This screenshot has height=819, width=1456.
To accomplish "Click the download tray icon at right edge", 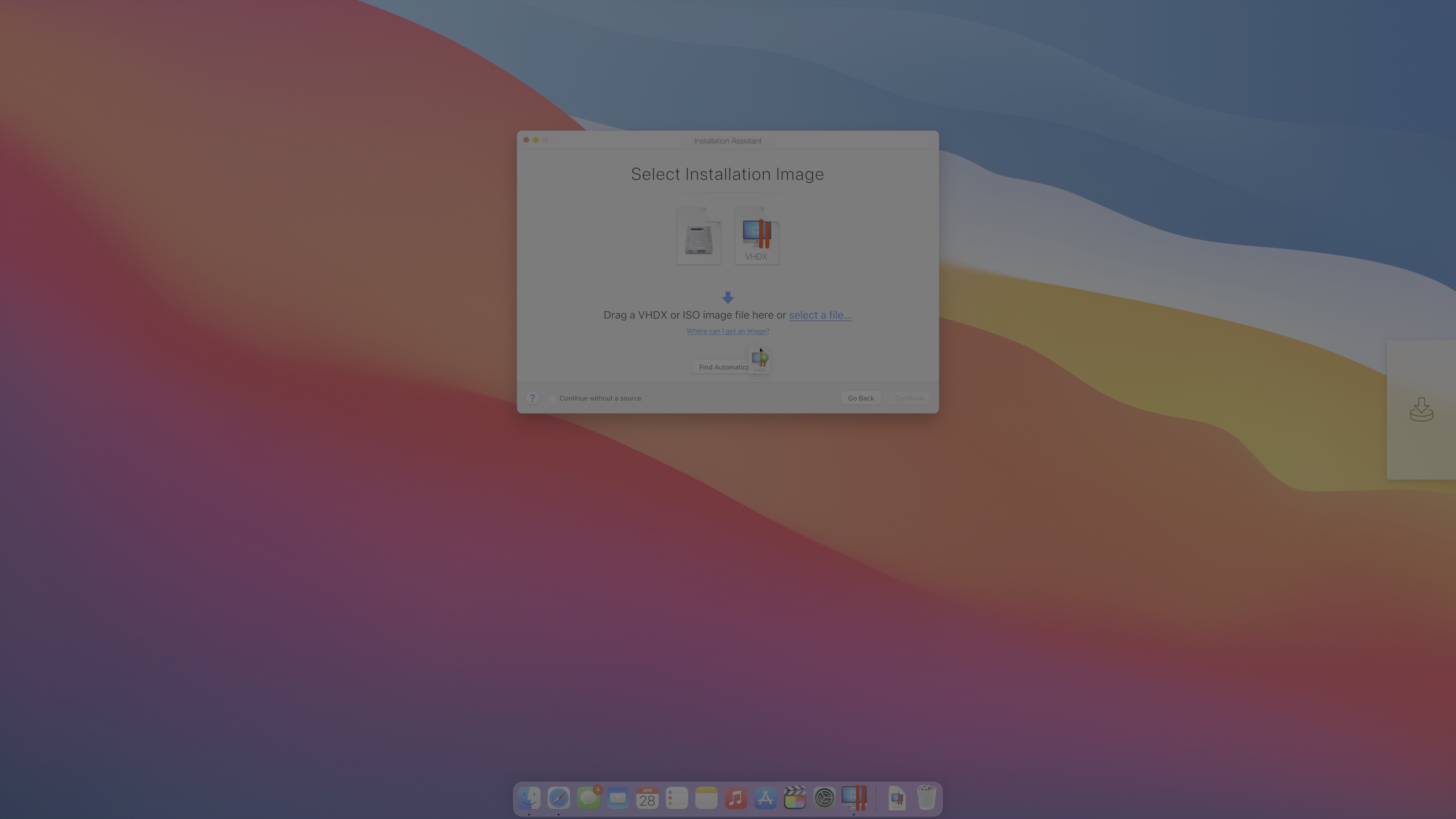I will coord(1421,410).
